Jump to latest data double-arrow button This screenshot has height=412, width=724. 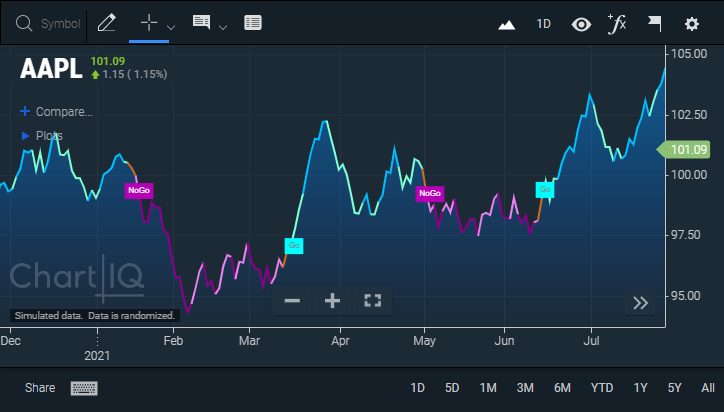click(640, 303)
